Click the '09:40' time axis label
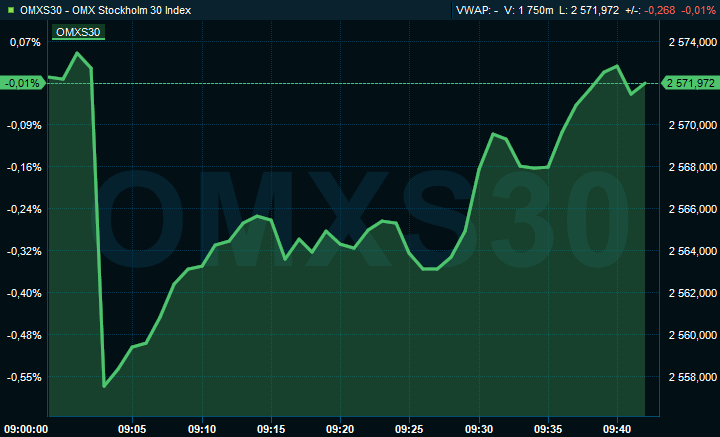720x437 pixels. pyautogui.click(x=617, y=429)
